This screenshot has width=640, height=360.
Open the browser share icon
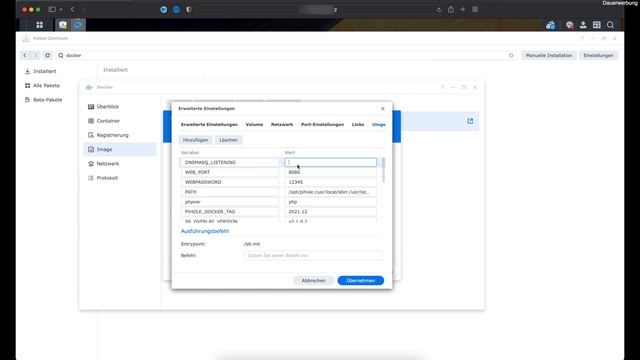tap(451, 9)
